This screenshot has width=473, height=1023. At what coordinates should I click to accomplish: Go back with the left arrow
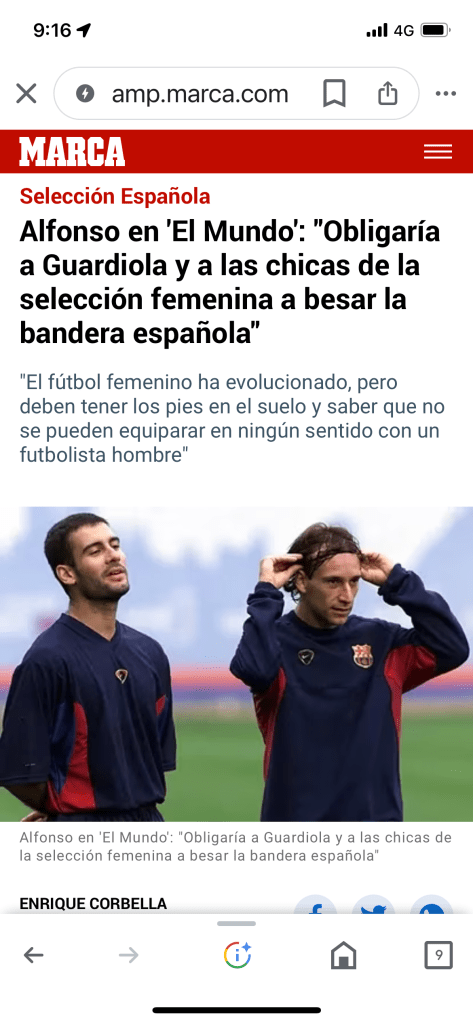coord(33,956)
